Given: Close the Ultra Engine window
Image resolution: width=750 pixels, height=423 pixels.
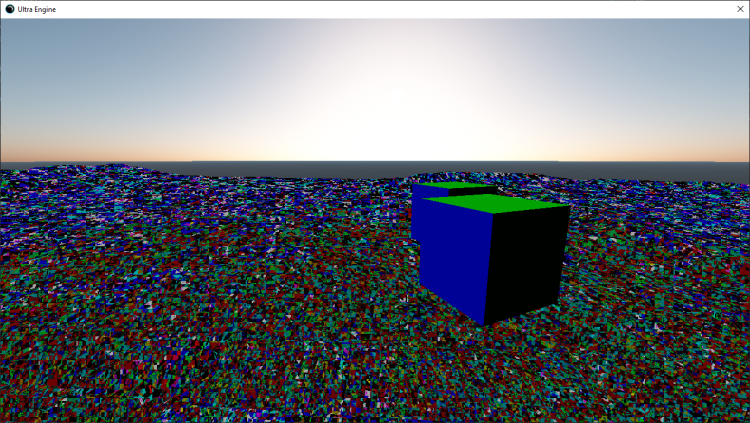Looking at the screenshot, I should [740, 9].
